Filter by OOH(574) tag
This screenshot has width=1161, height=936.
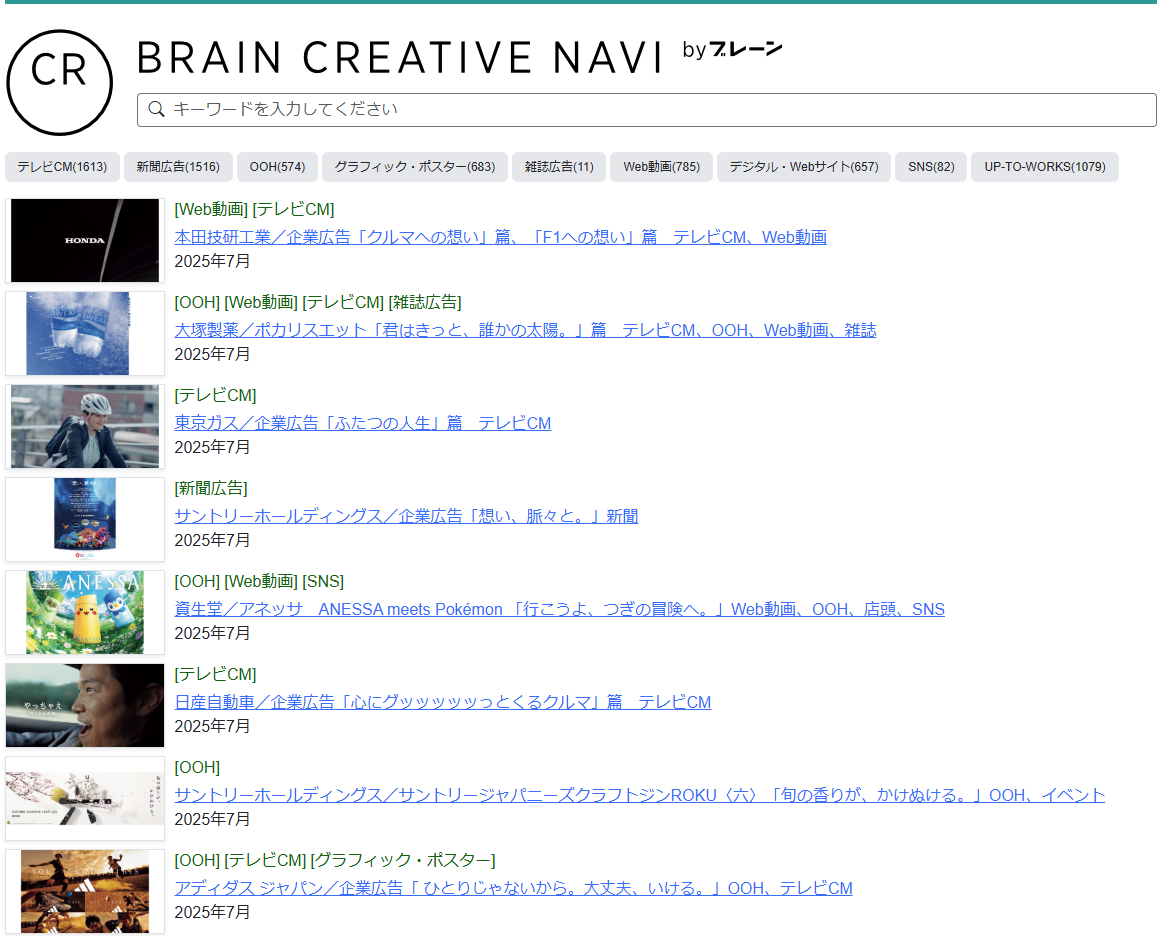(x=277, y=167)
